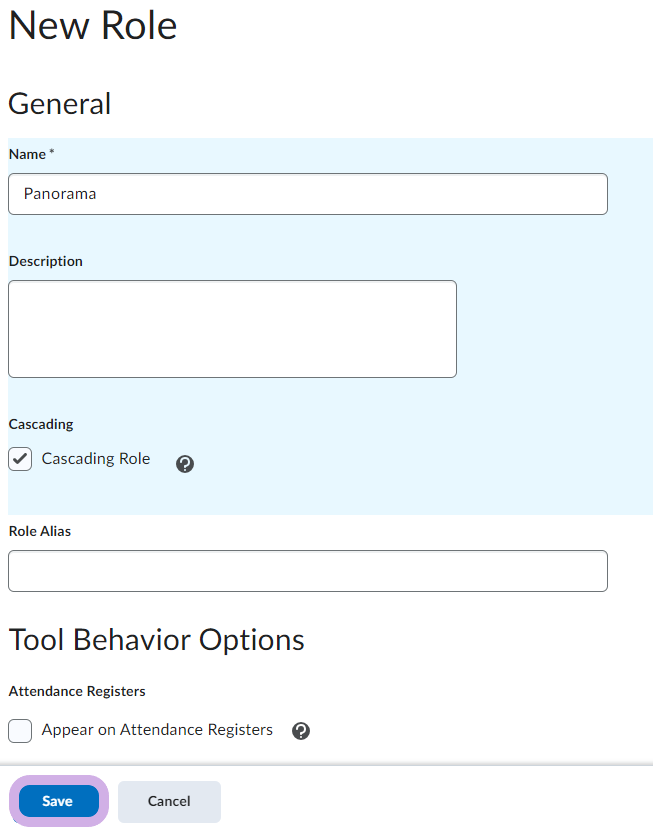Click the Name field label
The image size is (653, 832).
(x=27, y=154)
